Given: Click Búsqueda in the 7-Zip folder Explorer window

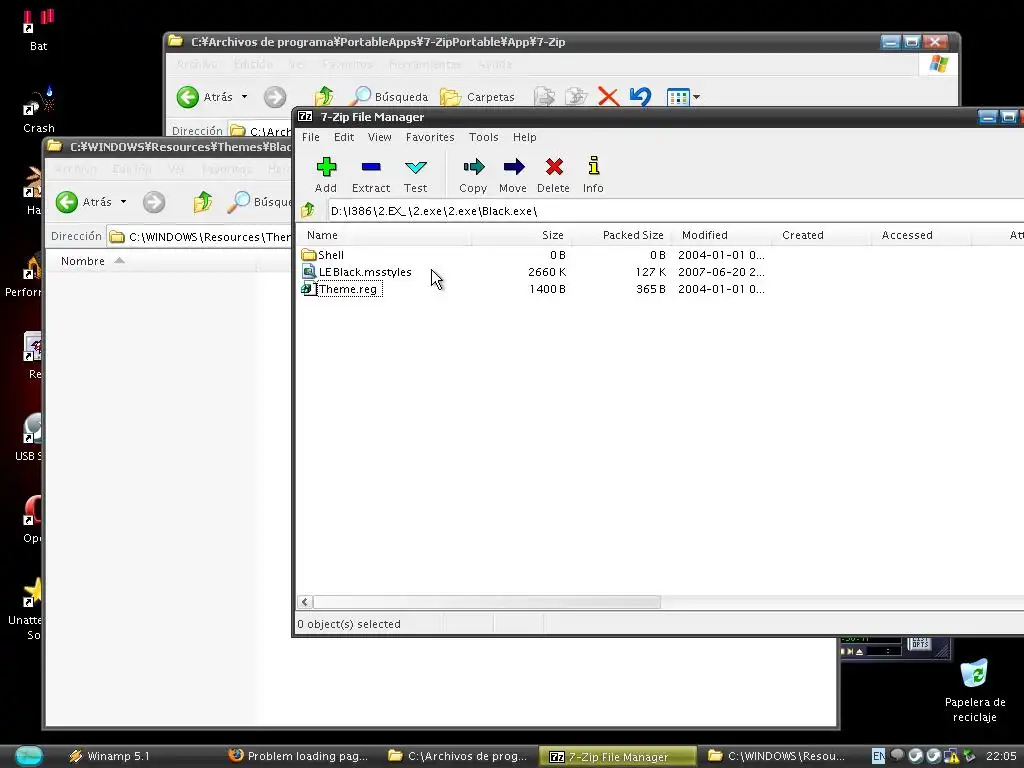Looking at the screenshot, I should [x=390, y=97].
